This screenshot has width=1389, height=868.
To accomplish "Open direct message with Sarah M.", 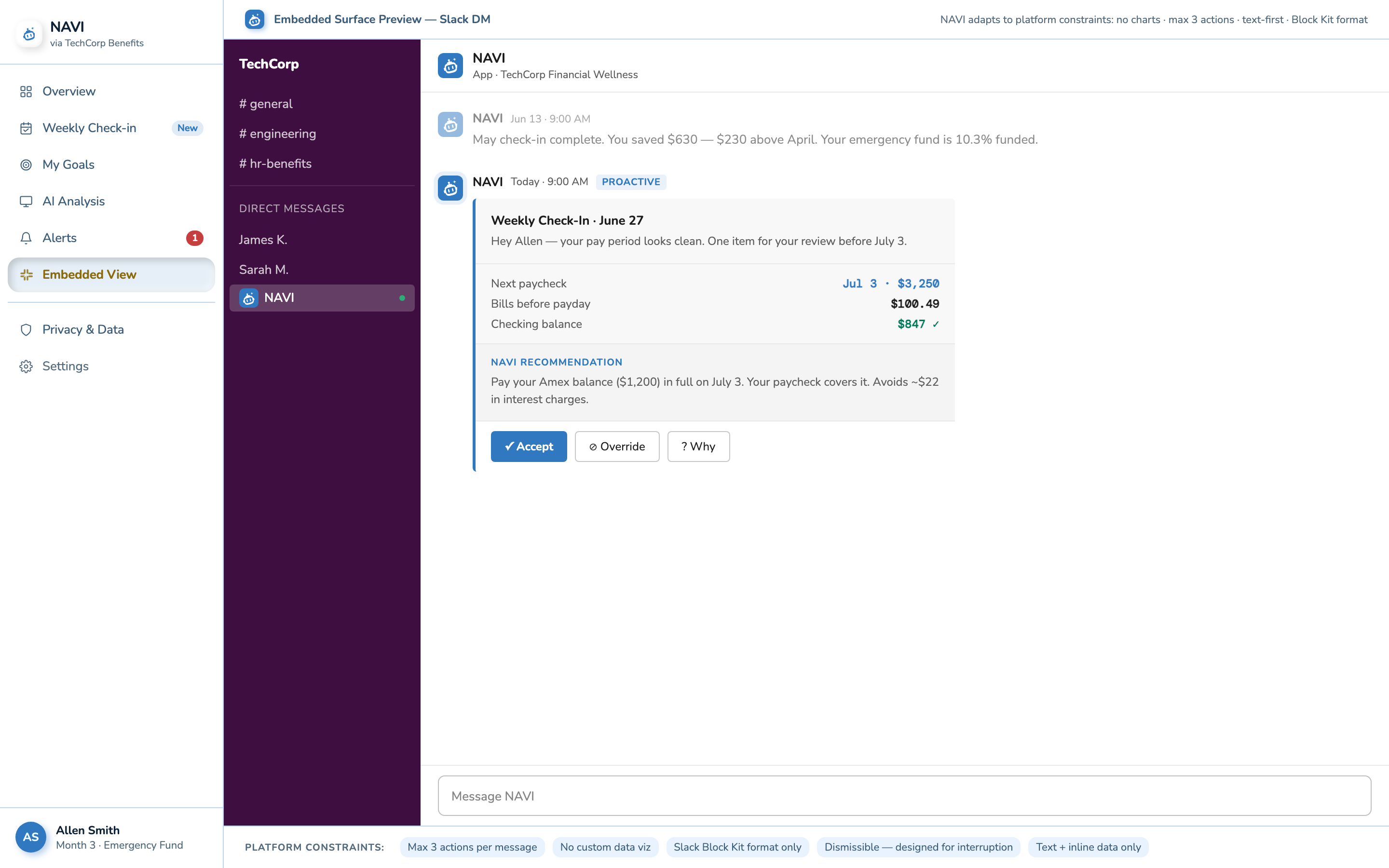I will [x=322, y=270].
